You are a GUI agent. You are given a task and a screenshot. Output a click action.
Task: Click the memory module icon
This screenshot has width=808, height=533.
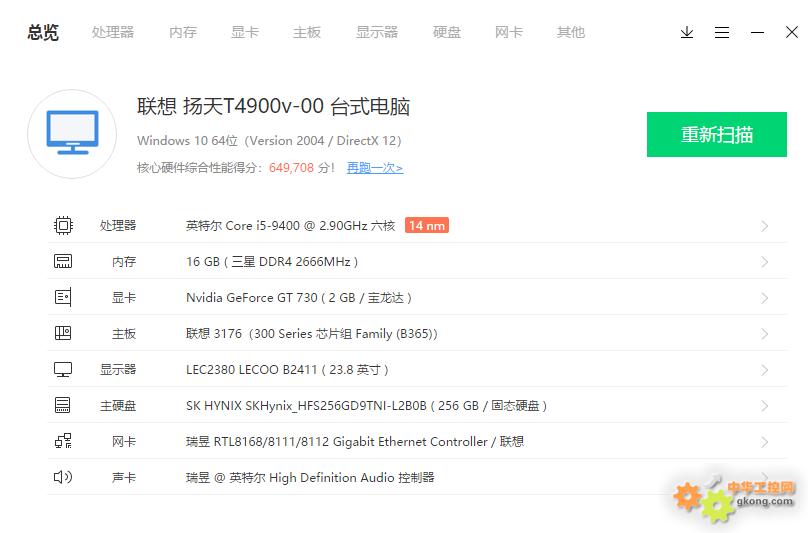63,261
